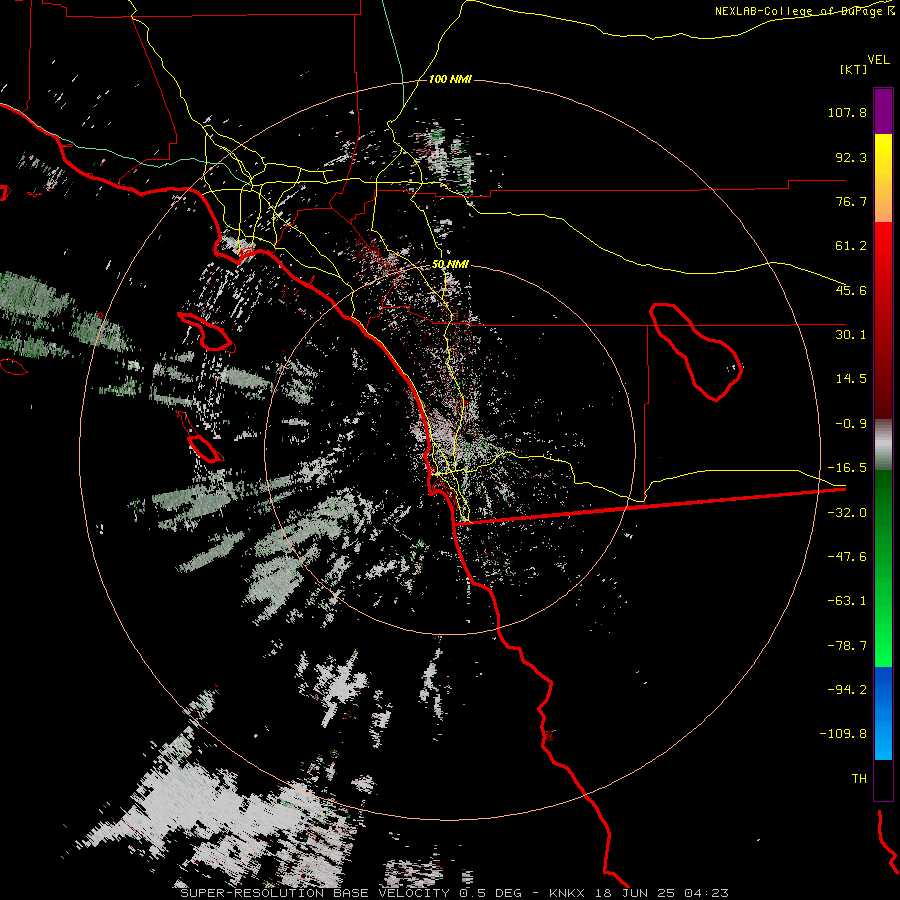Click the [KT] units label
Viewport: 900px width, 900px height.
(x=854, y=69)
